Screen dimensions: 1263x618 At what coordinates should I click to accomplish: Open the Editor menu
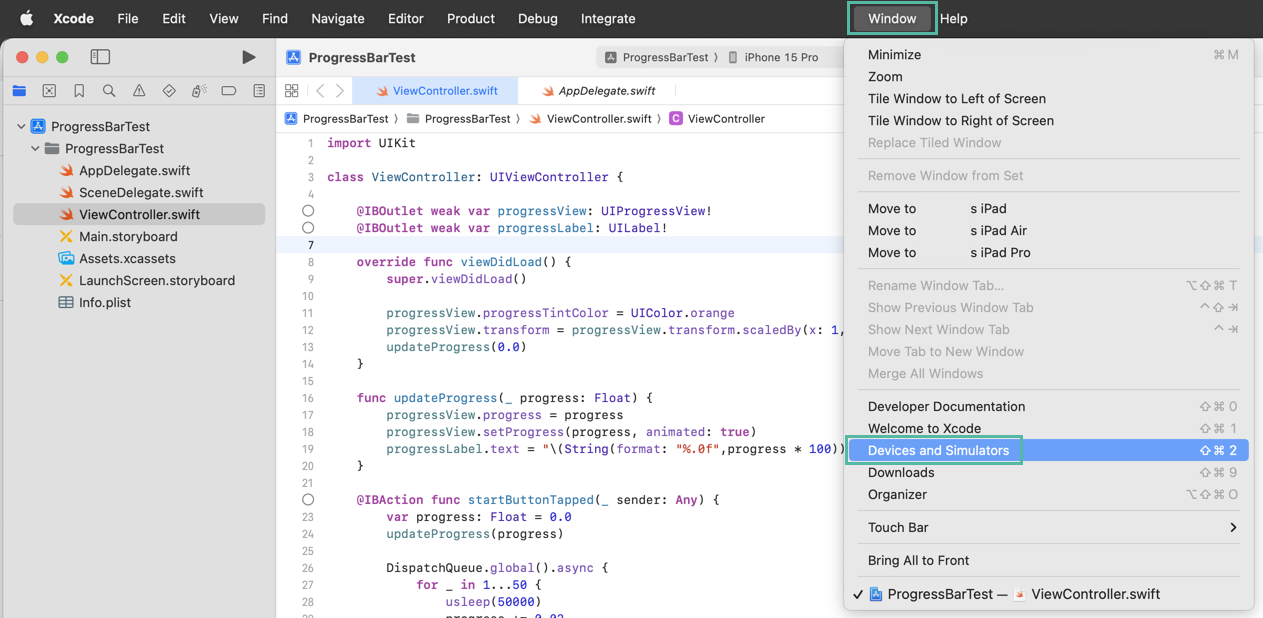coord(406,18)
